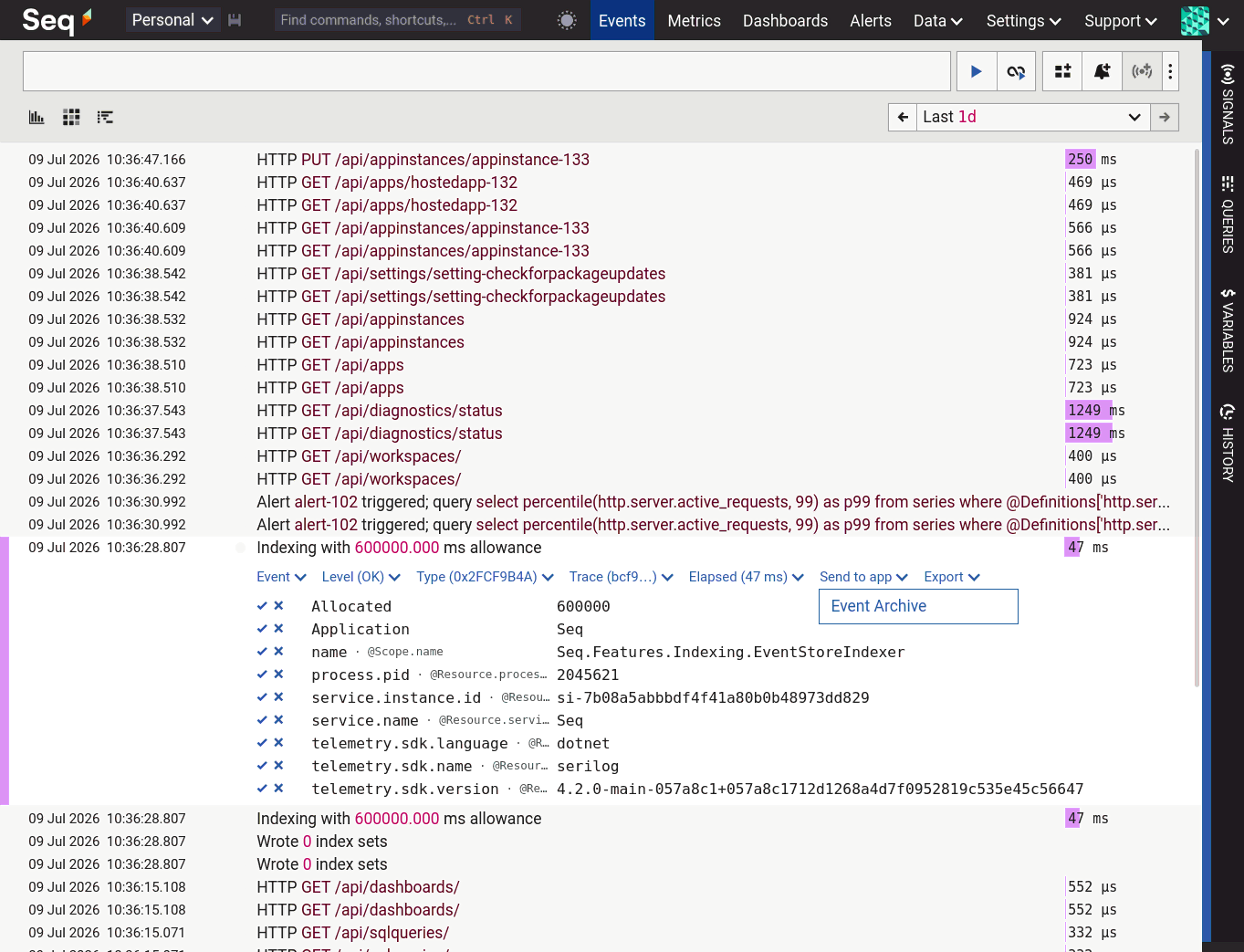The height and width of the screenshot is (952, 1244).
Task: Click the save workspace icon
Action: click(235, 20)
